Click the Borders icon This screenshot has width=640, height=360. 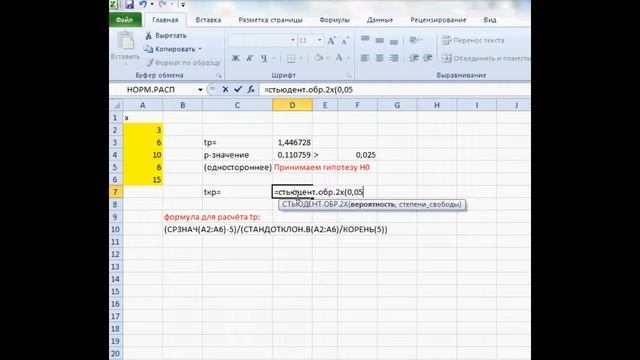tap(291, 58)
